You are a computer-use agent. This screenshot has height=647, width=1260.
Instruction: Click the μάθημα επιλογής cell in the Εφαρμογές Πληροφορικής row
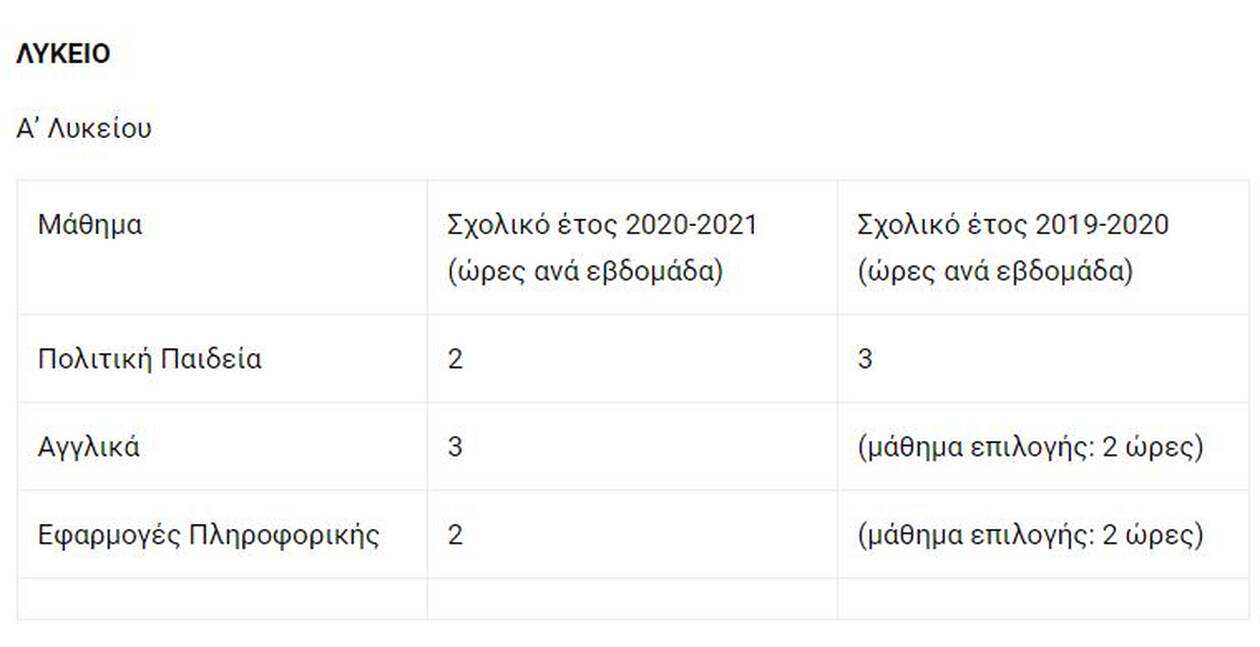1043,535
